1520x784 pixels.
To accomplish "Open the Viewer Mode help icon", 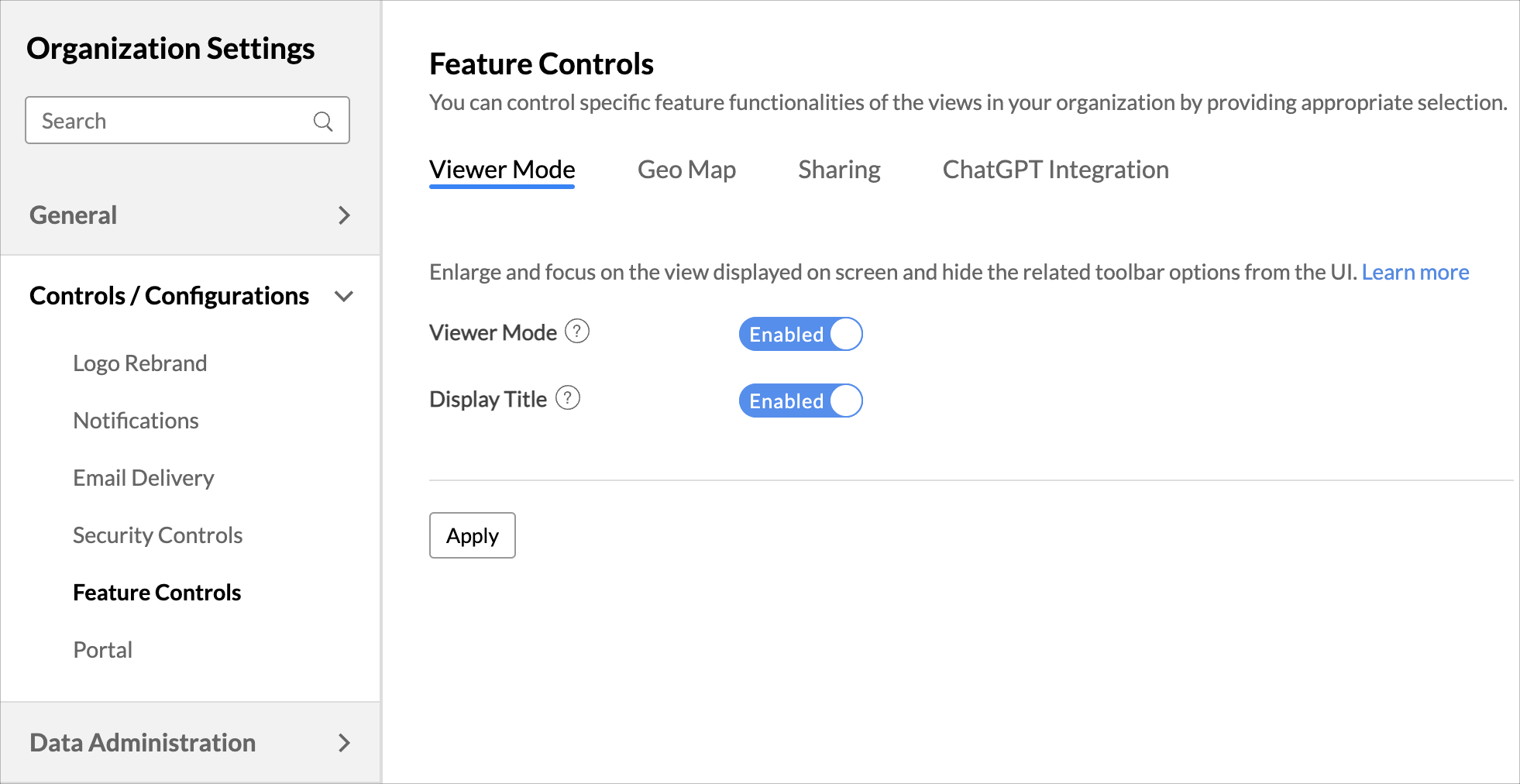I will click(x=577, y=332).
